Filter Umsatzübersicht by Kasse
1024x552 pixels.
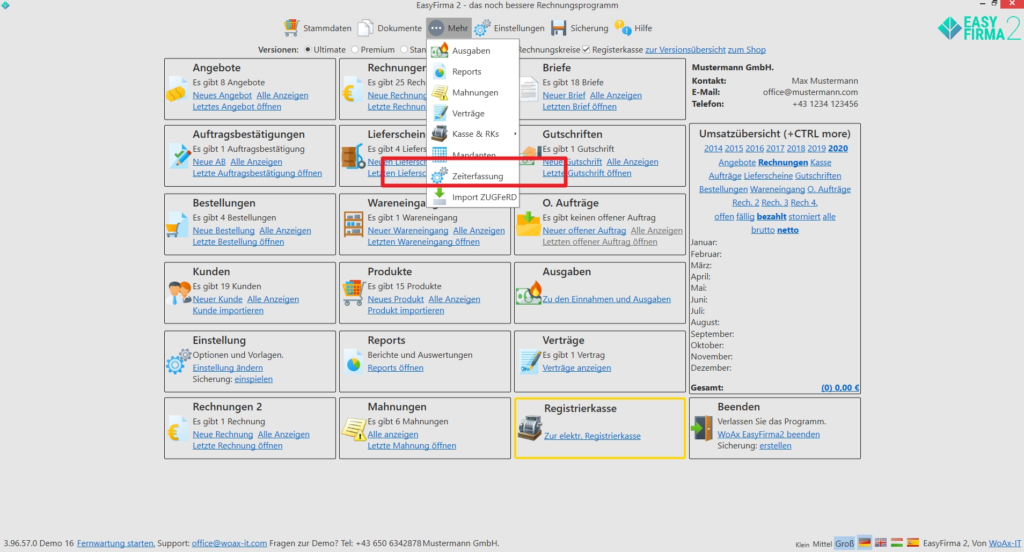(821, 162)
